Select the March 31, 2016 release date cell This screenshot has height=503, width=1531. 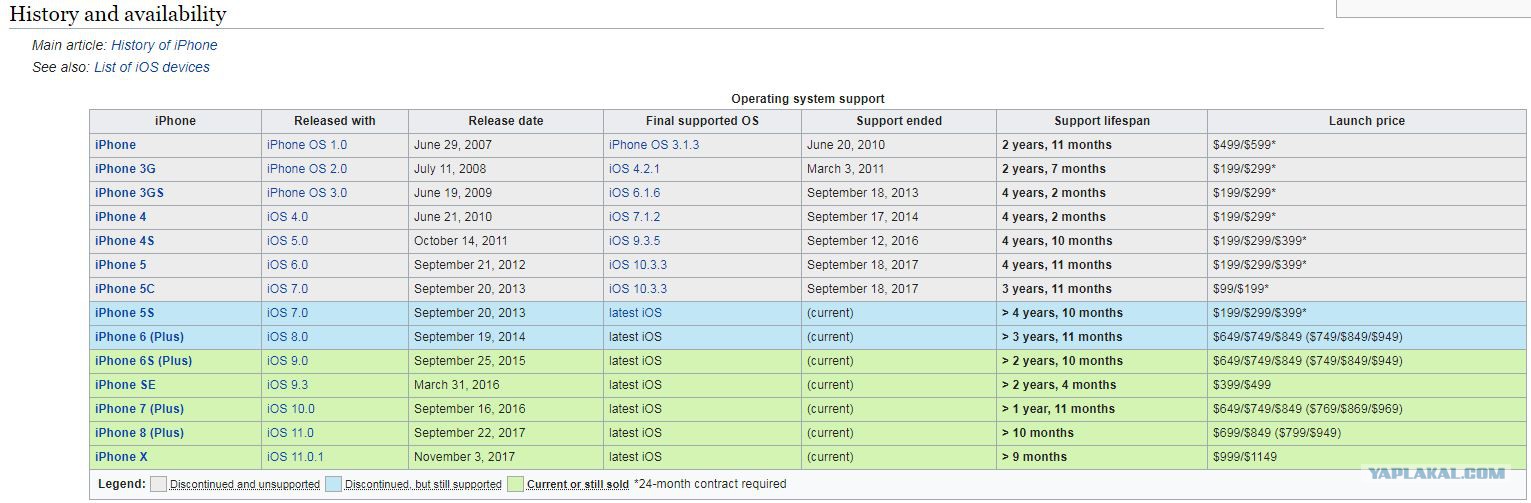point(506,385)
